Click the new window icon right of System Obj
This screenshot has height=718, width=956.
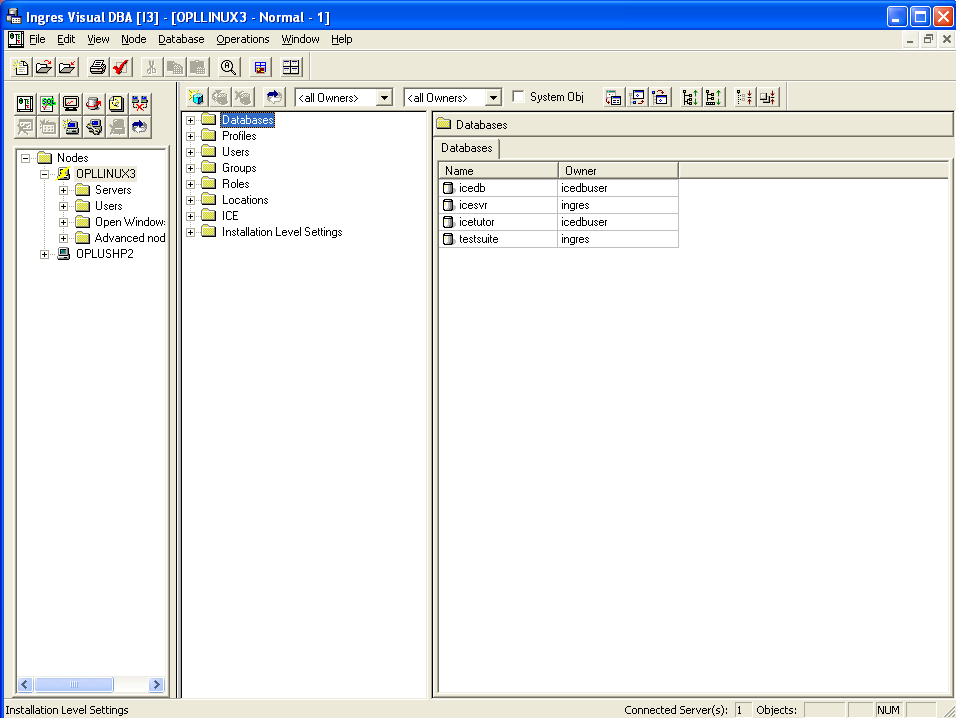[613, 97]
